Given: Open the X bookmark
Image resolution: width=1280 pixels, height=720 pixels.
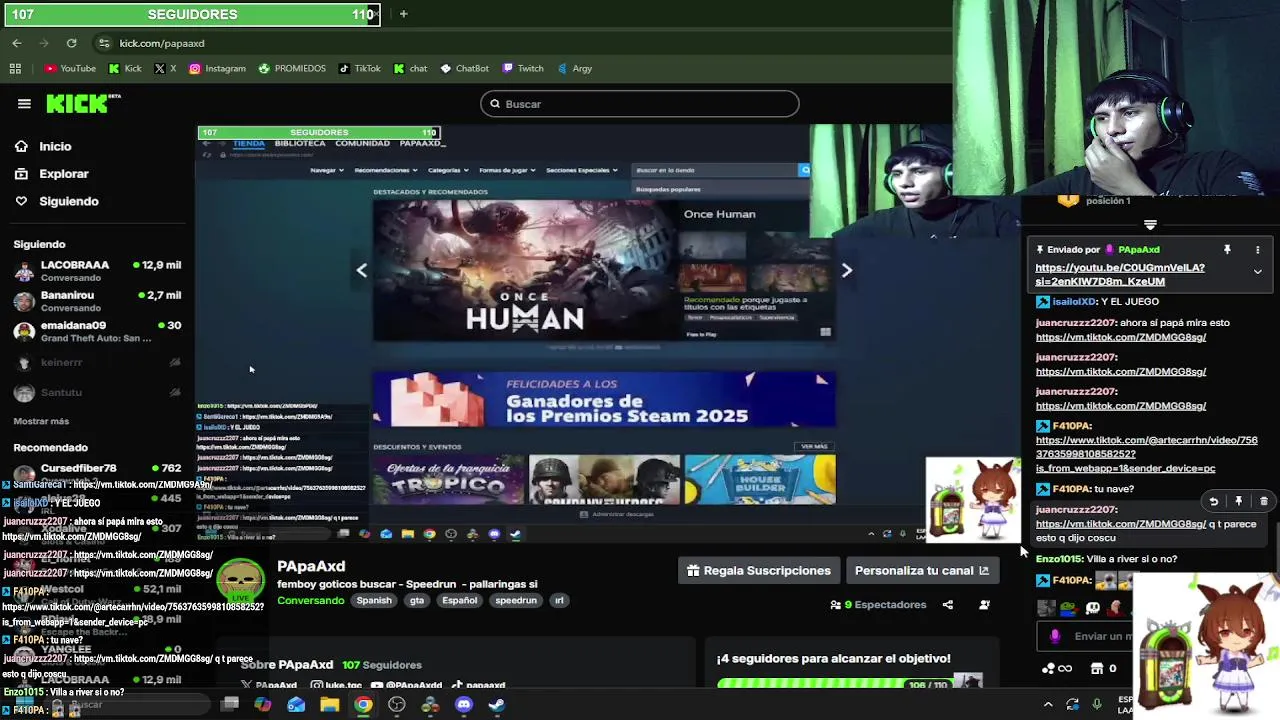Looking at the screenshot, I should (x=166, y=68).
